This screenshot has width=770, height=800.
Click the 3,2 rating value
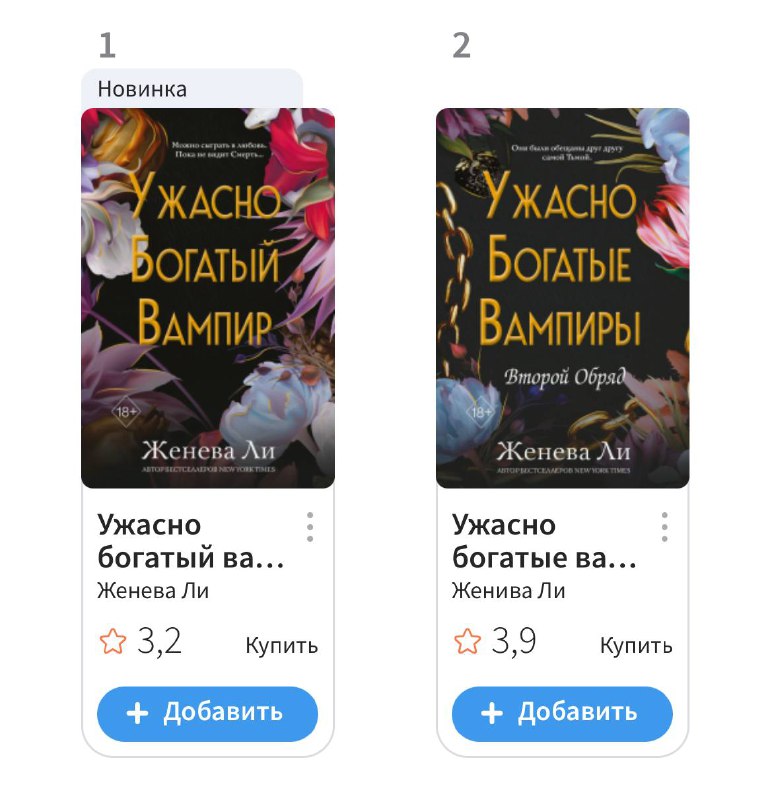point(159,641)
